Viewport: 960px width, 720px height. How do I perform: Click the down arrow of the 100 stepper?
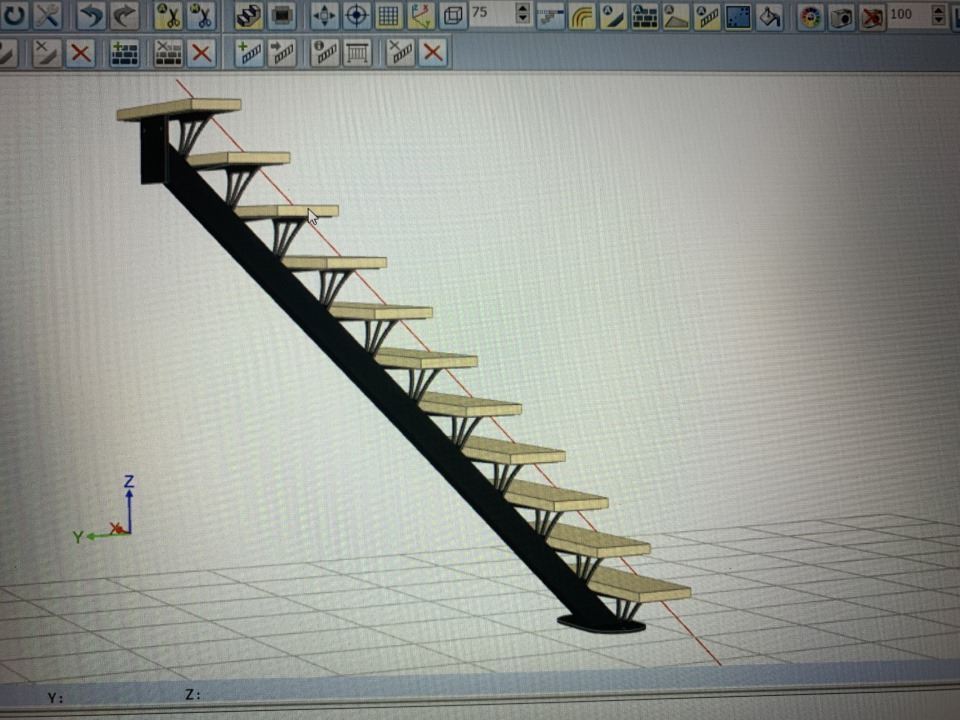click(939, 20)
